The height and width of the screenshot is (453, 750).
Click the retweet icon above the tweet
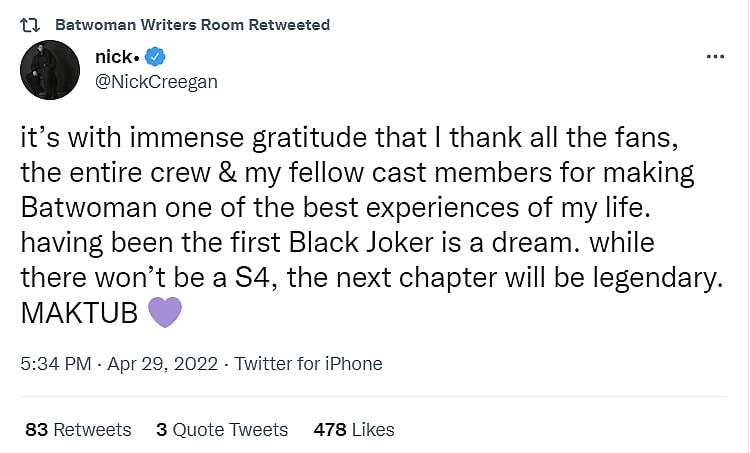click(x=30, y=24)
